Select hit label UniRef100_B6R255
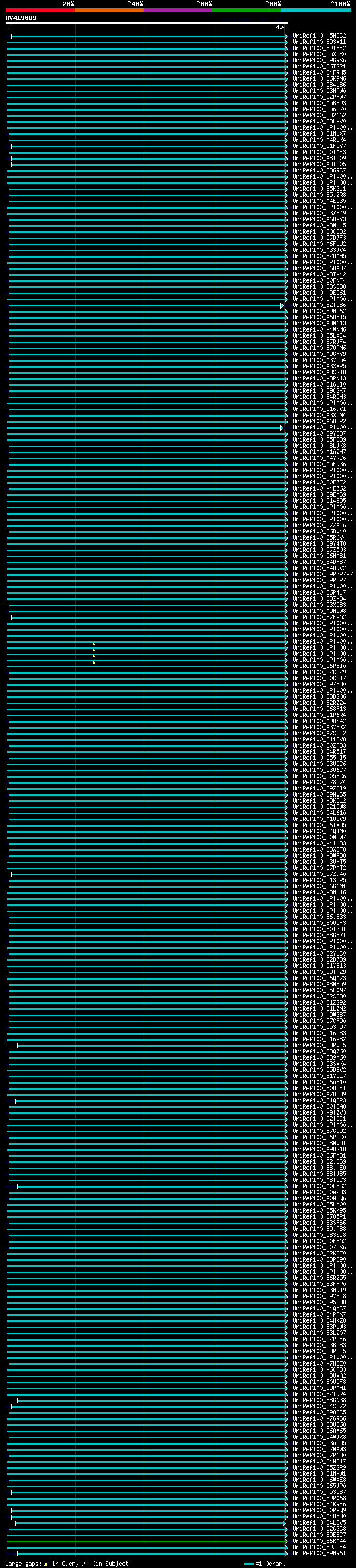Screen dimensions: 356x1568 tap(319, 1278)
